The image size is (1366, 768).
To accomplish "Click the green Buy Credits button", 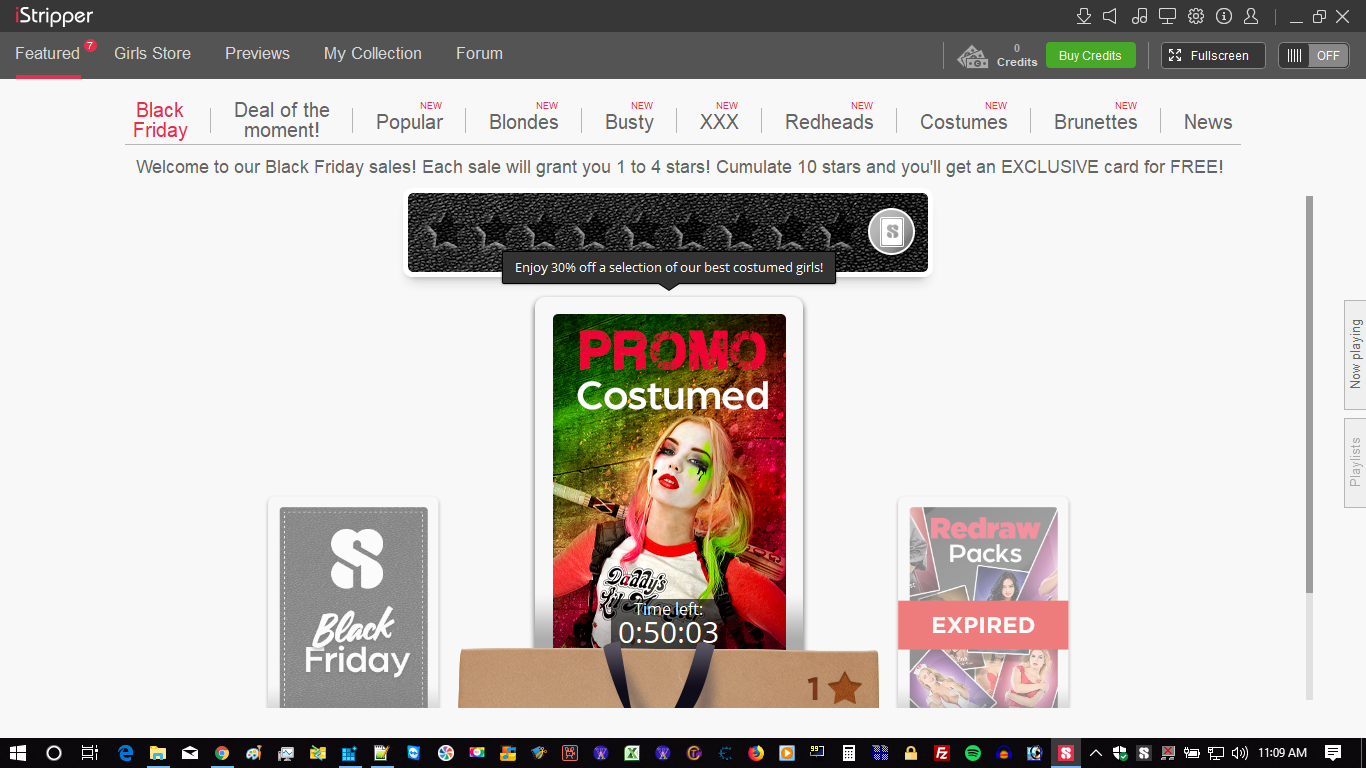I will point(1090,56).
